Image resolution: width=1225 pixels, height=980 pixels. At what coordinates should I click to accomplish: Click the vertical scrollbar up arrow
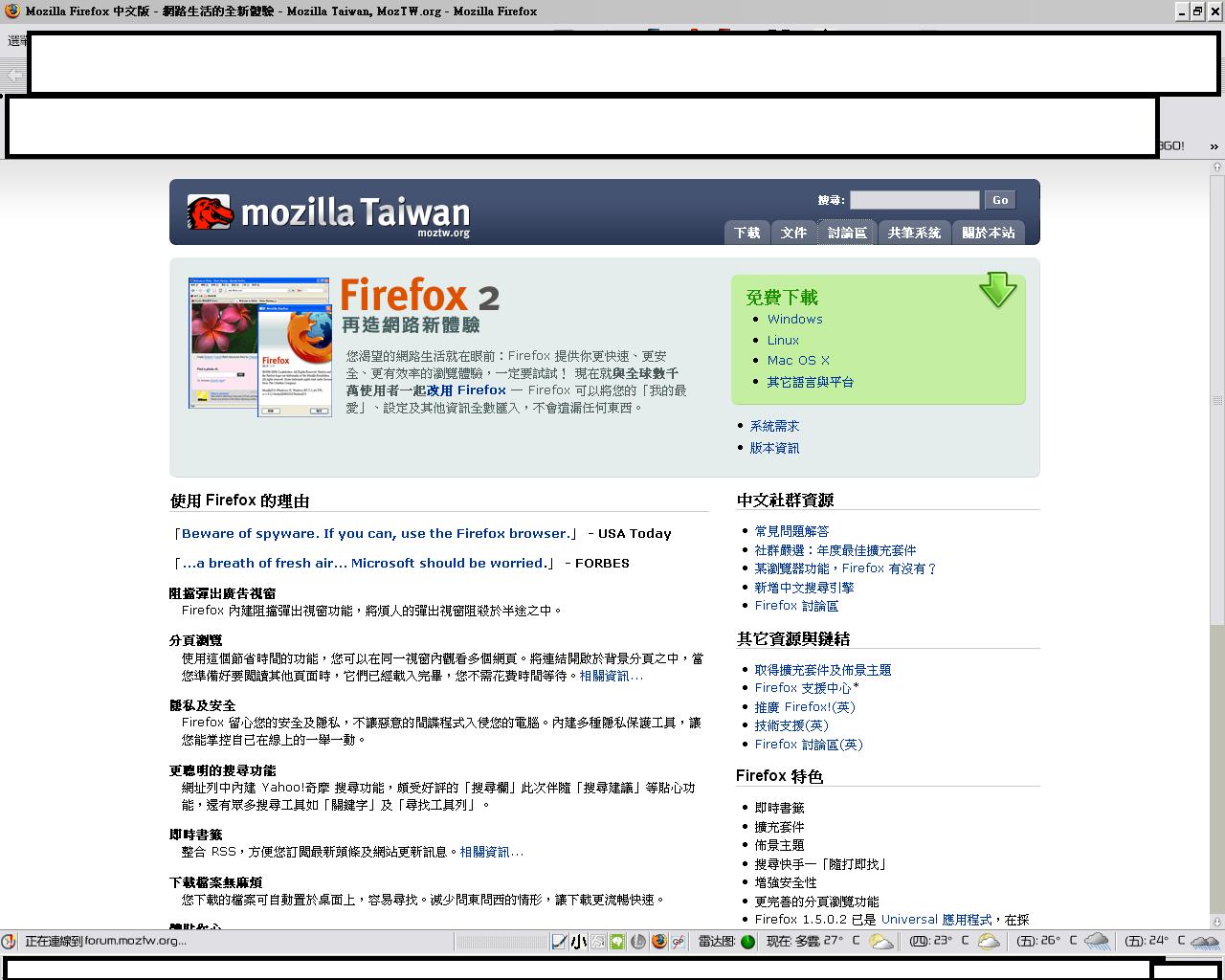pos(1217,167)
